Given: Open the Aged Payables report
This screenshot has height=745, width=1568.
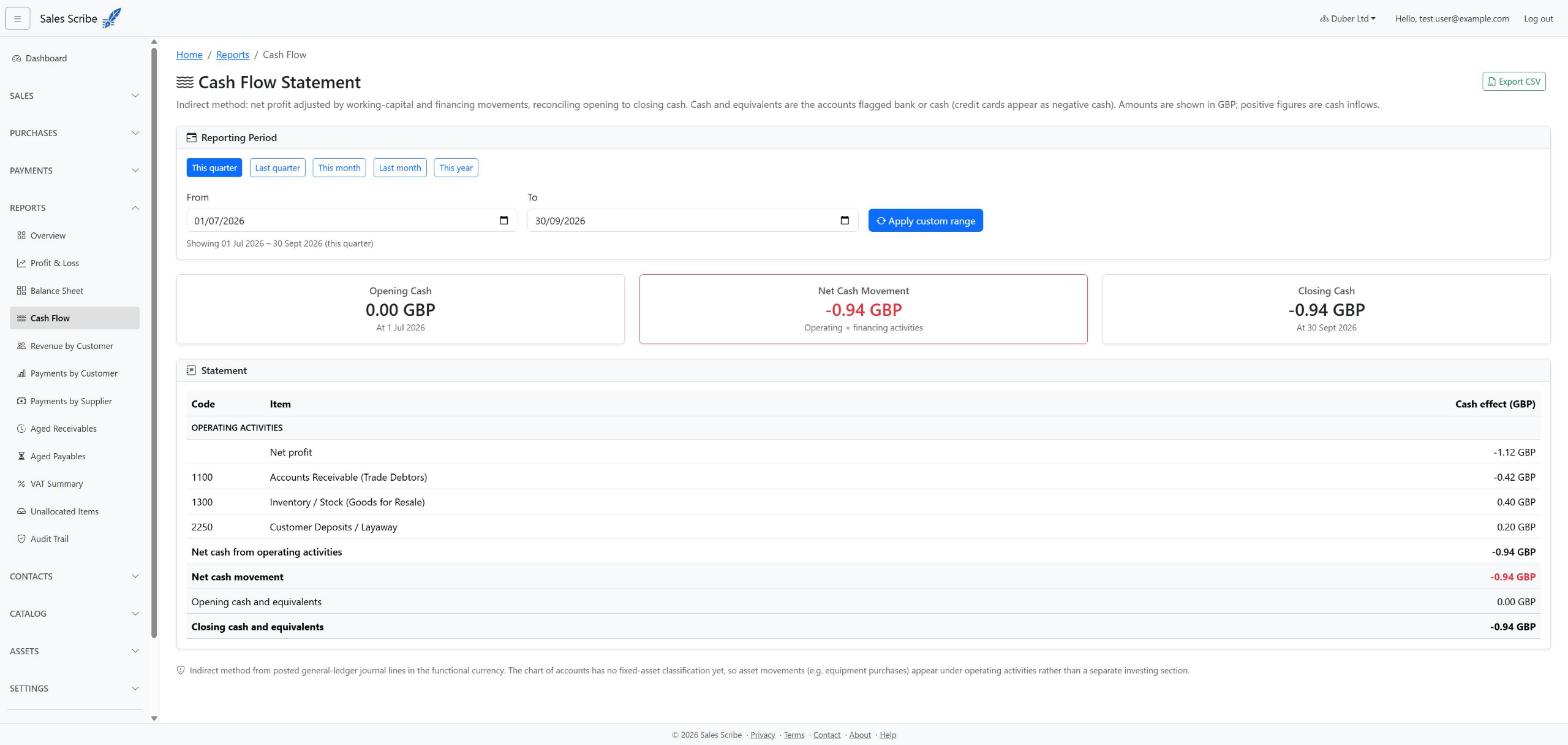Looking at the screenshot, I should click(75, 456).
